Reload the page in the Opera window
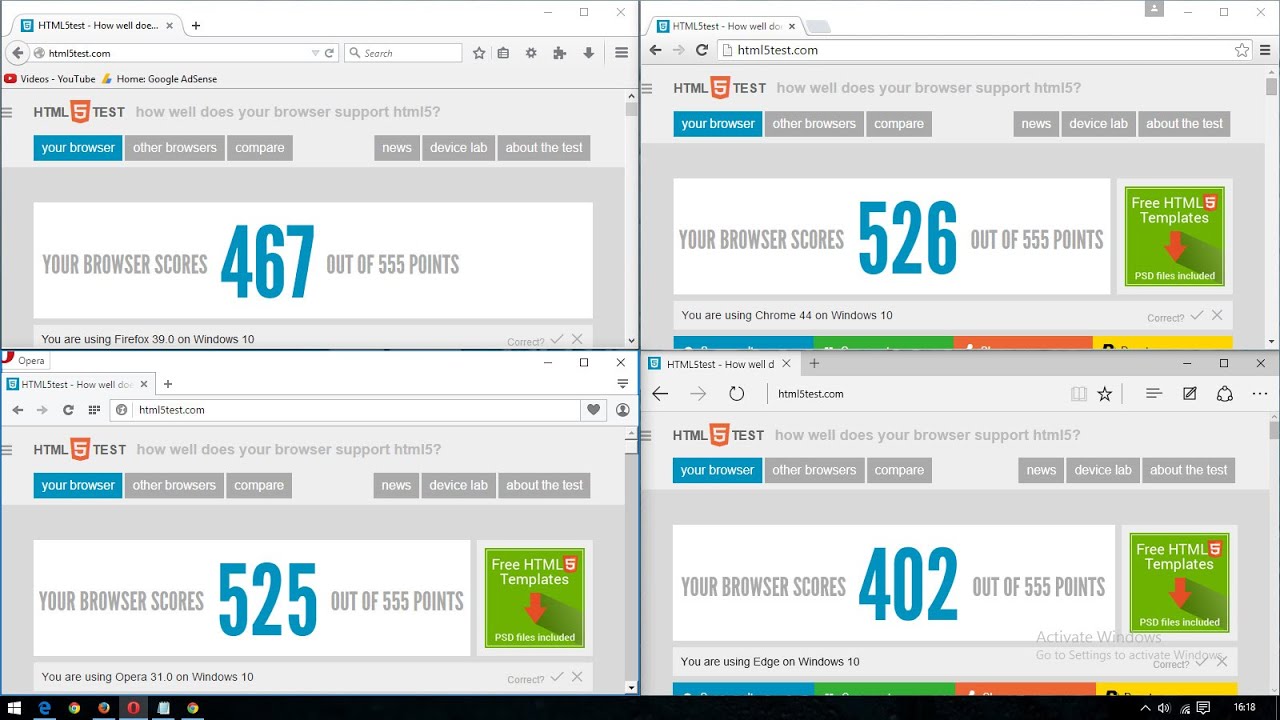 tap(68, 410)
